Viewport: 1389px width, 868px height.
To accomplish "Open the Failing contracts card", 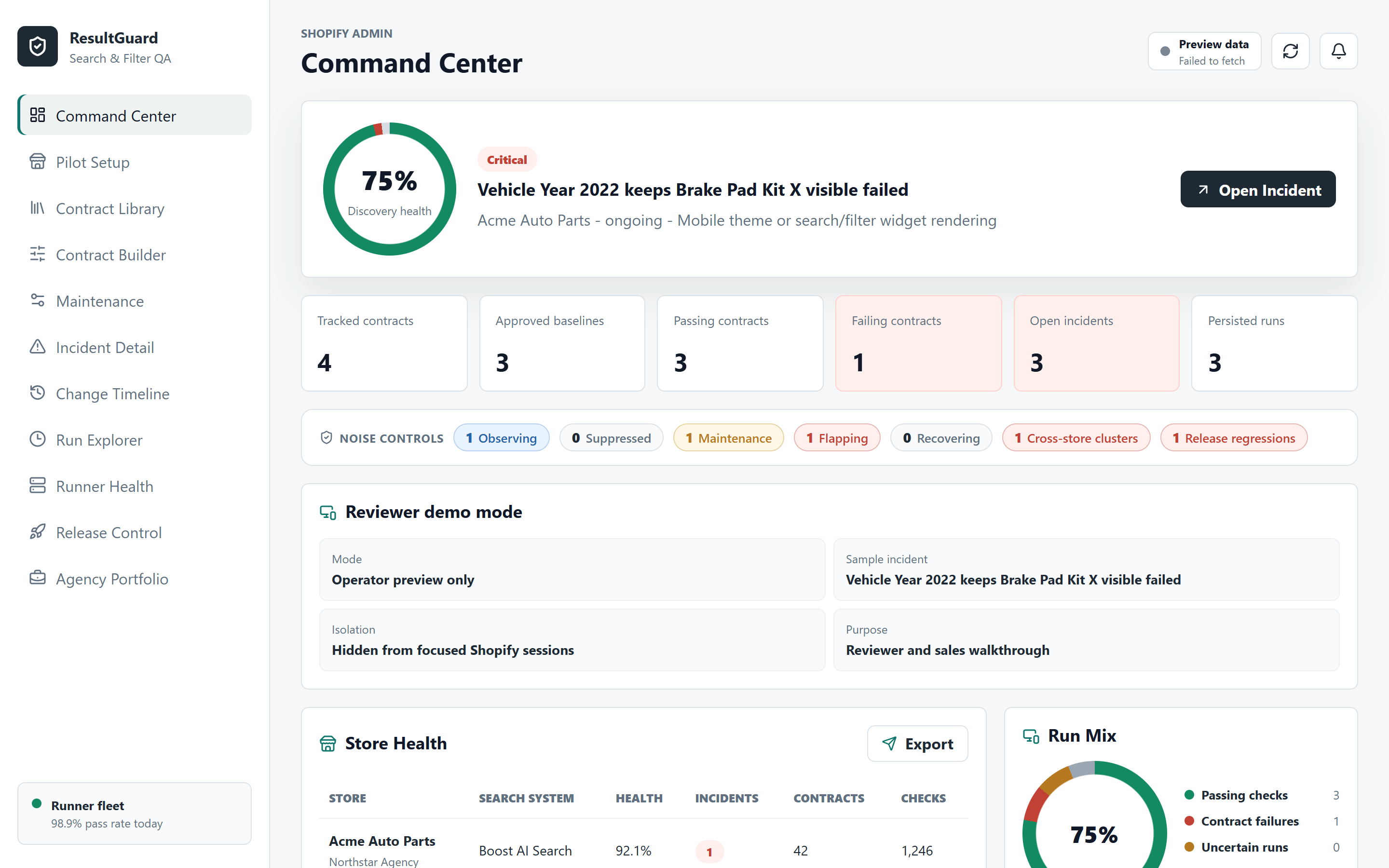I will [918, 343].
